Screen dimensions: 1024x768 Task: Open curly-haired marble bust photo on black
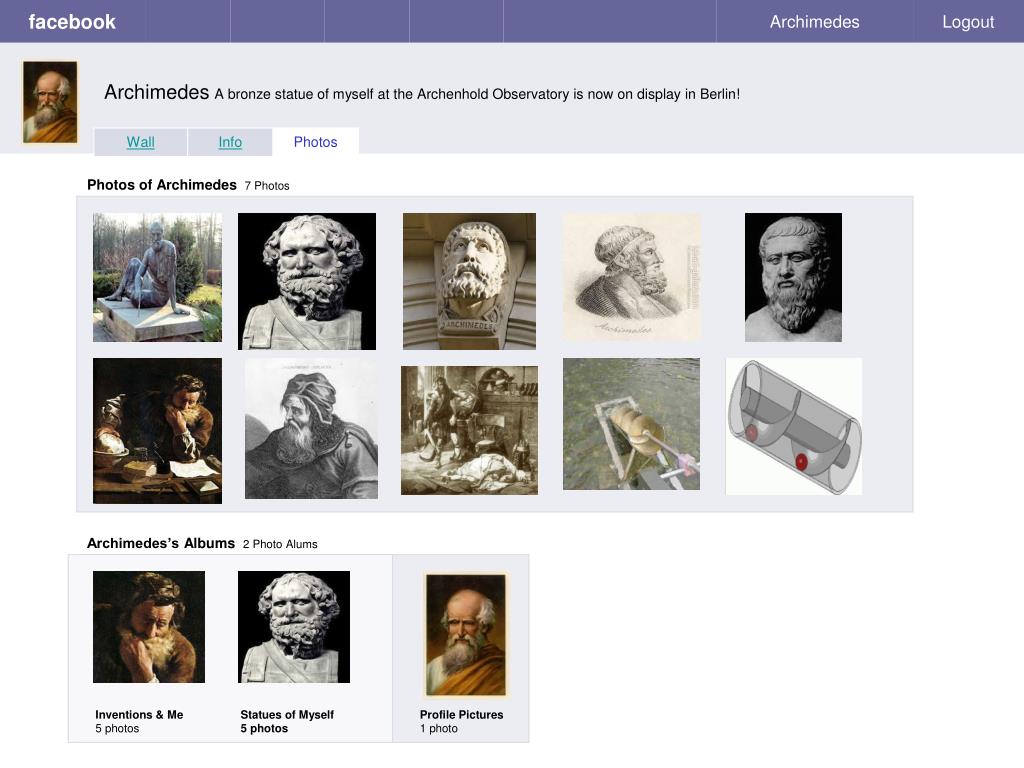pyautogui.click(x=307, y=281)
